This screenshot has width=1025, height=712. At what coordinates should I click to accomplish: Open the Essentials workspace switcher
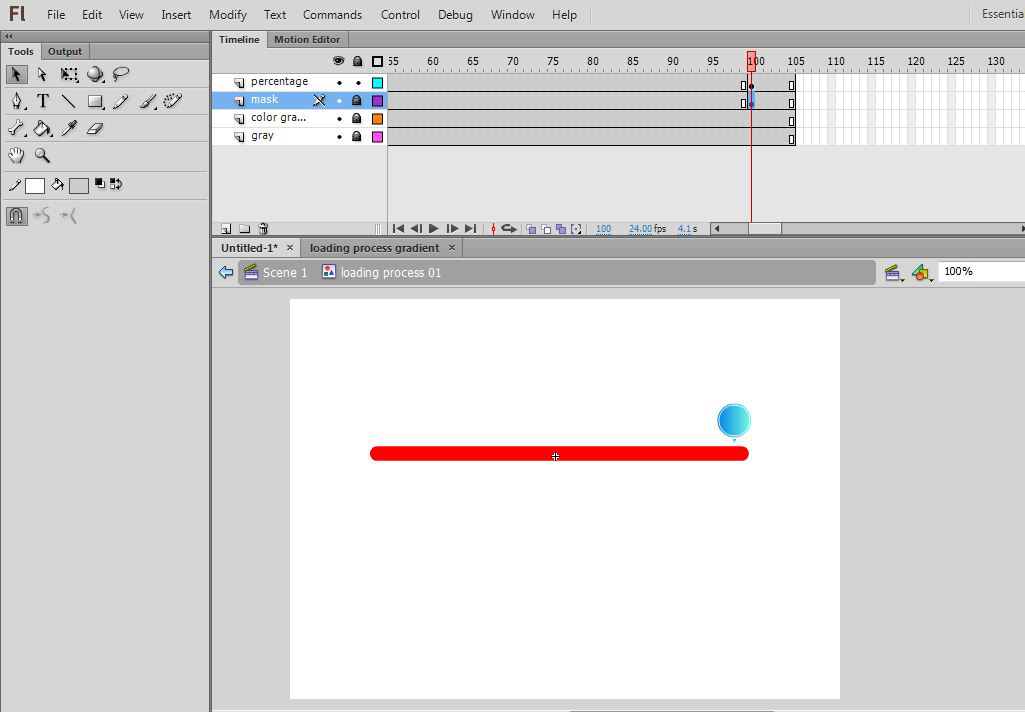tap(1002, 14)
